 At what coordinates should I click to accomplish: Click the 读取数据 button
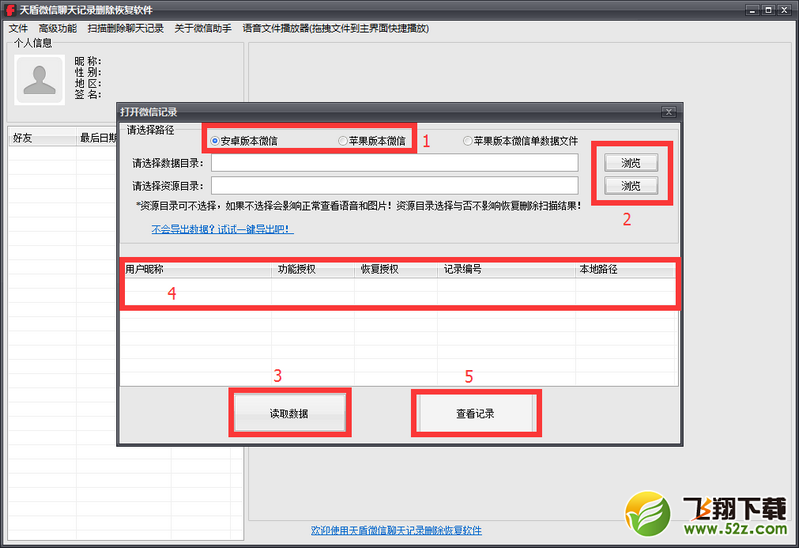click(x=289, y=413)
